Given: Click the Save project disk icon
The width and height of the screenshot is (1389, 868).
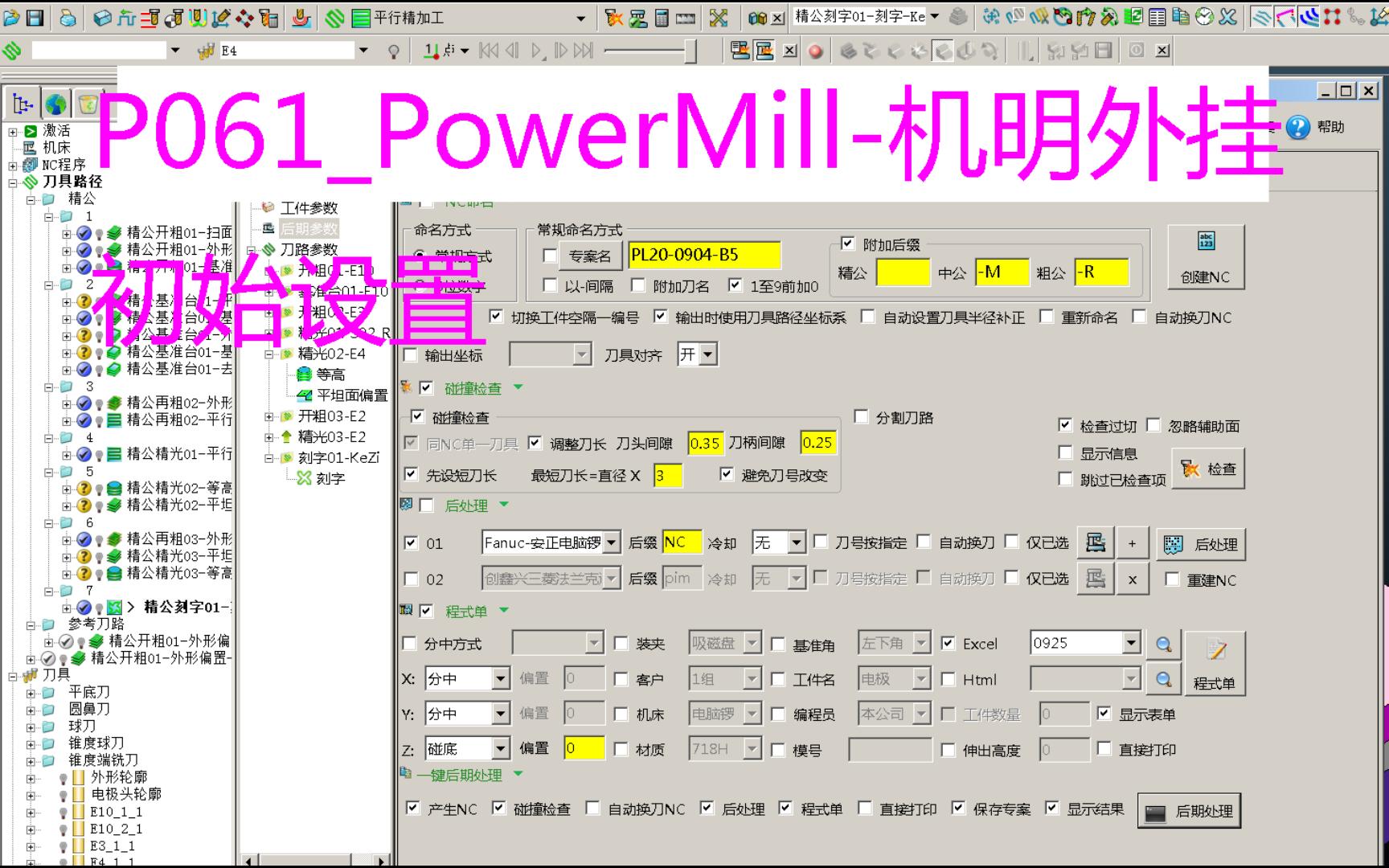Looking at the screenshot, I should 35,17.
